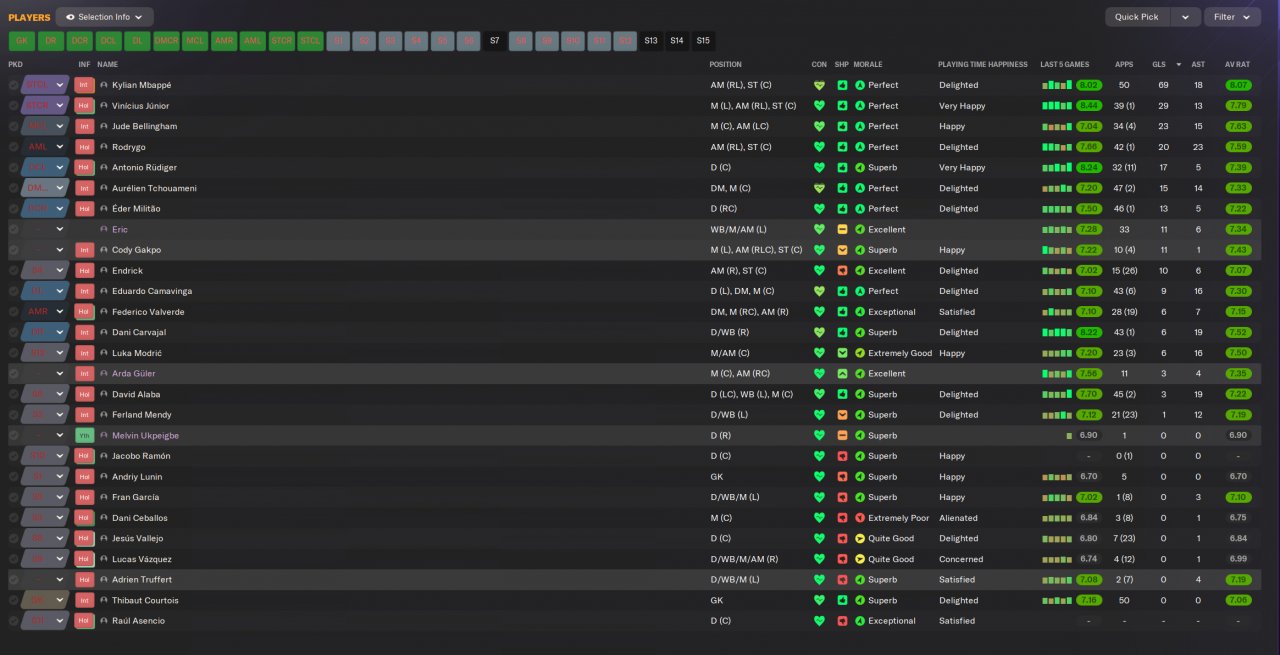
Task: Click Kylian Mbappé's last 5 games form bars
Action: (x=1056, y=85)
